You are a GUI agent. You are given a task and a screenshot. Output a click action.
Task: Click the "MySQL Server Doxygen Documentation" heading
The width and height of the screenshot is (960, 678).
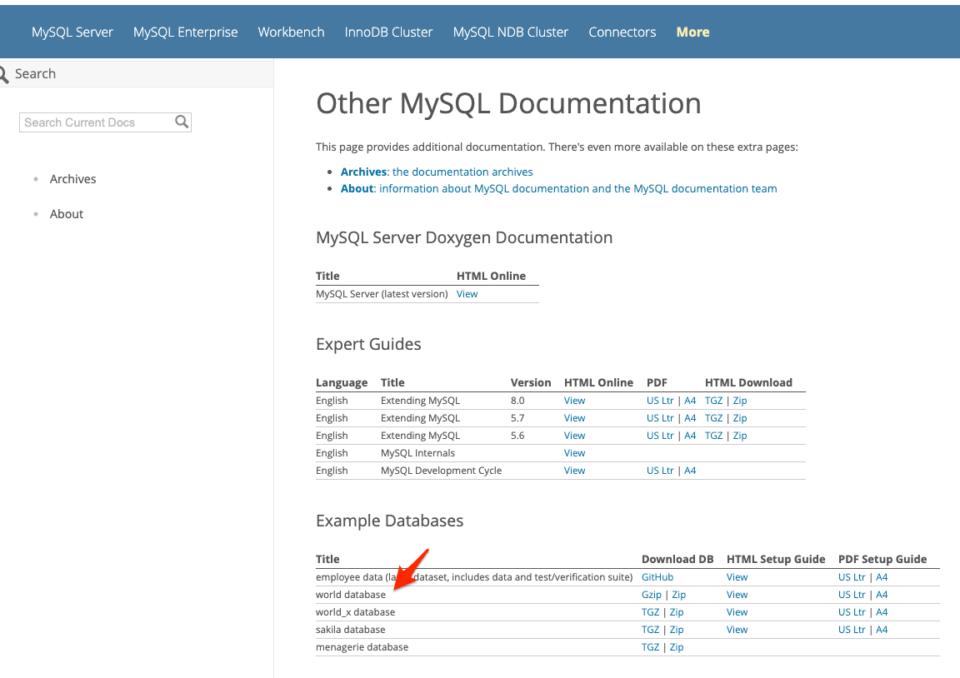pyautogui.click(x=464, y=238)
